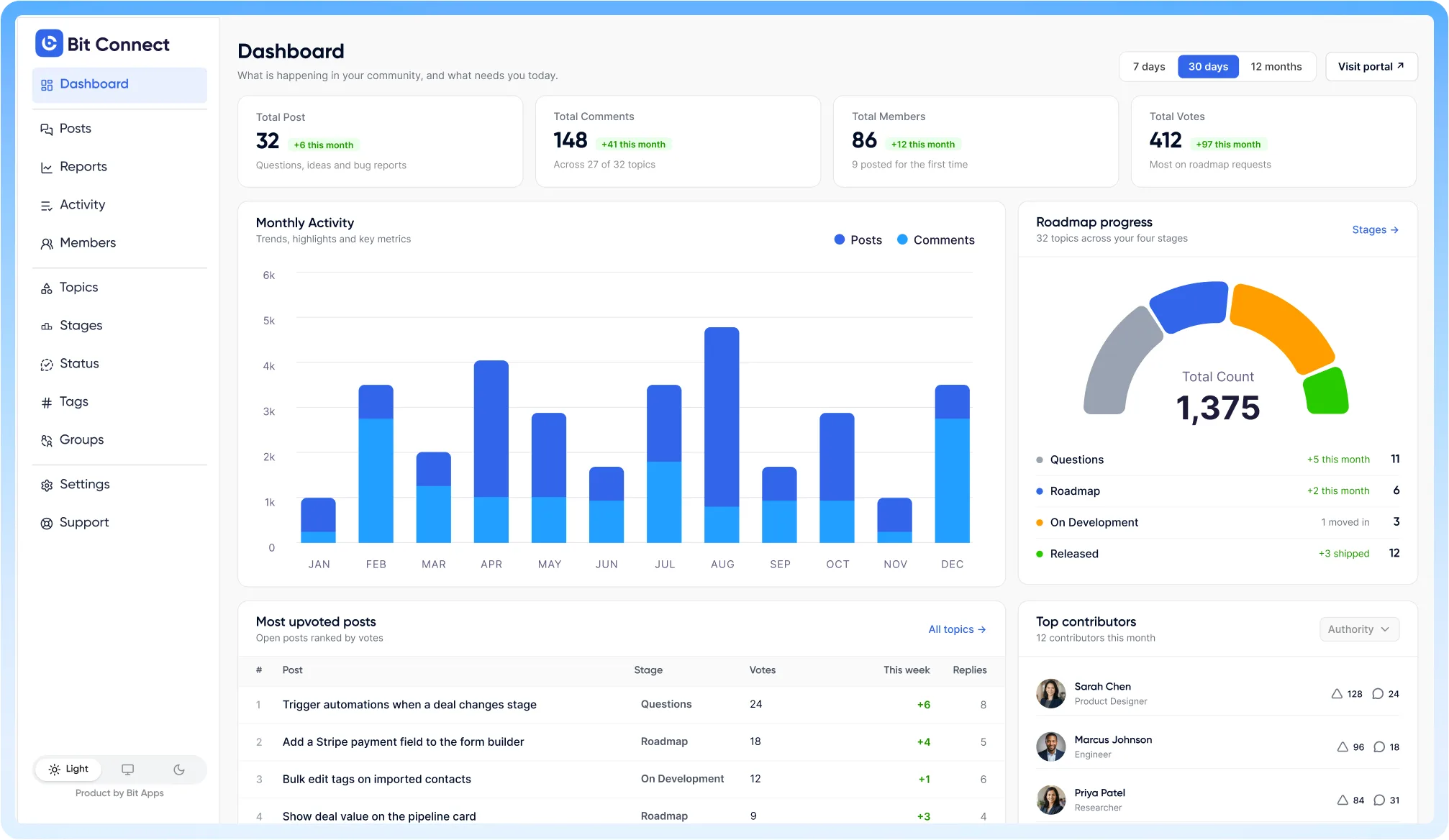The height and width of the screenshot is (840, 1449).
Task: Click the Reports chart icon
Action: [47, 168]
